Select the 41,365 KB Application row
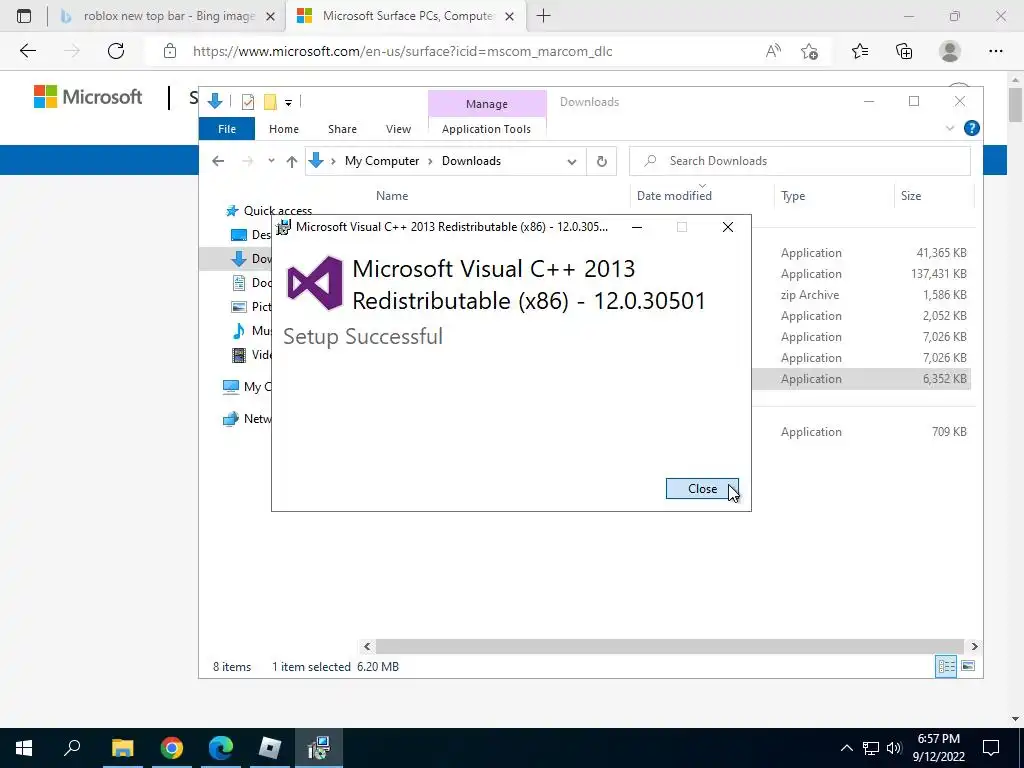Viewport: 1024px width, 768px height. [x=861, y=253]
